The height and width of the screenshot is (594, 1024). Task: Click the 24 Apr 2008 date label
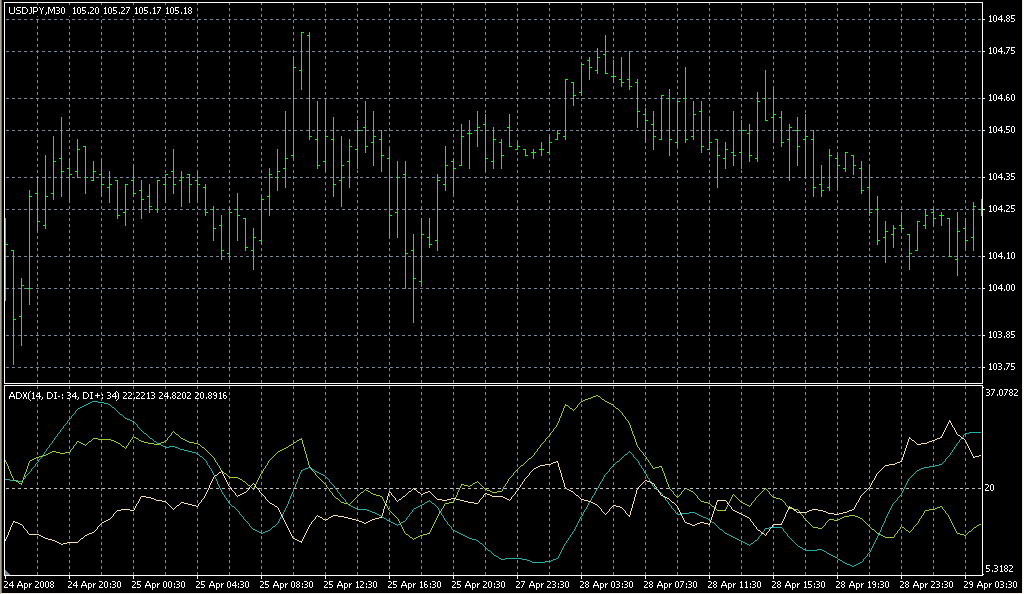28,583
